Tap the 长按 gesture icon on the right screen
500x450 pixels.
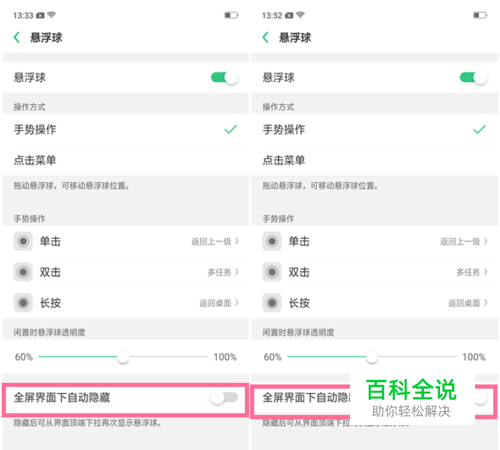pyautogui.click(x=272, y=303)
